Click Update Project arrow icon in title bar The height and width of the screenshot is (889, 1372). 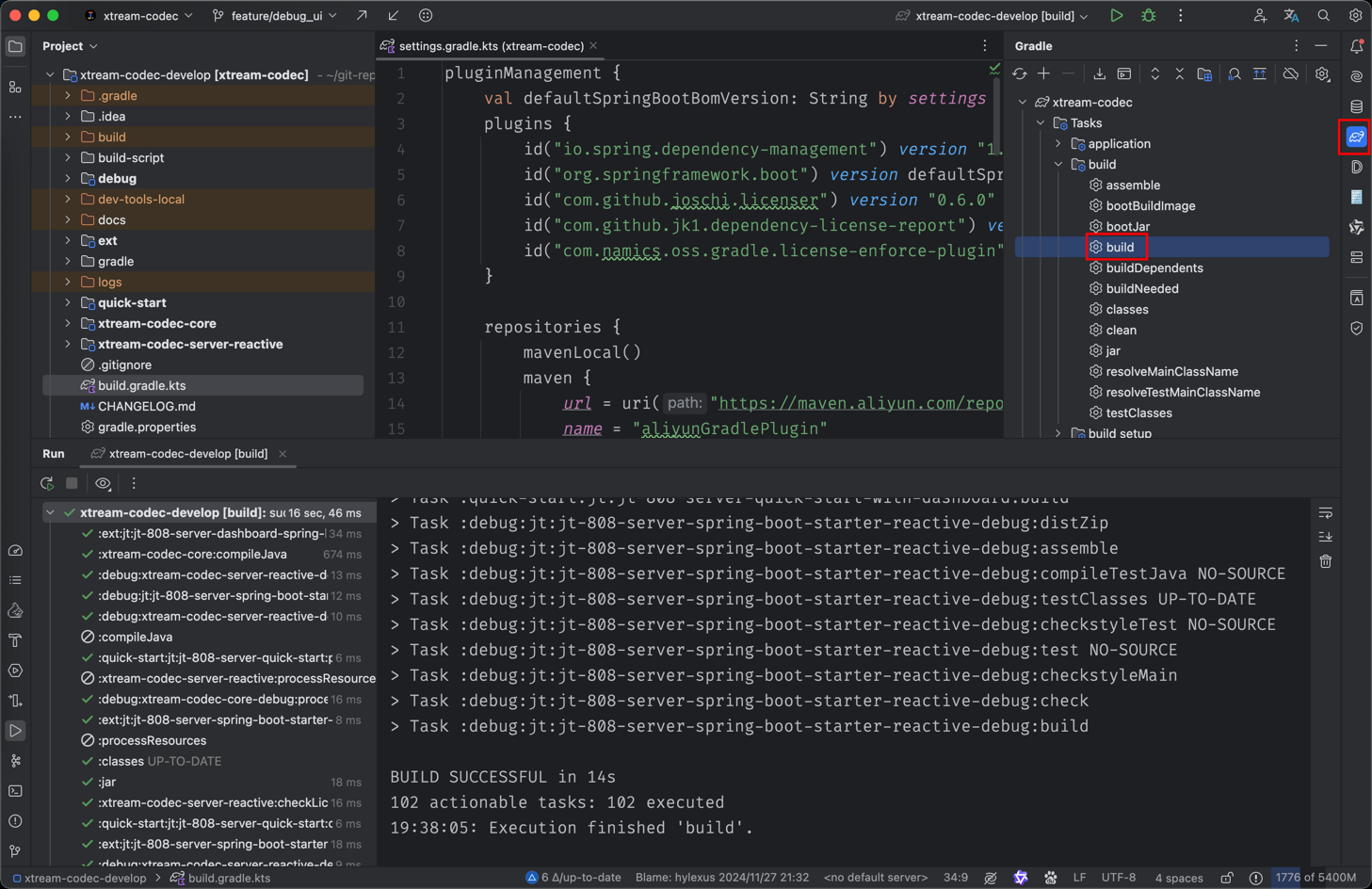pyautogui.click(x=393, y=15)
